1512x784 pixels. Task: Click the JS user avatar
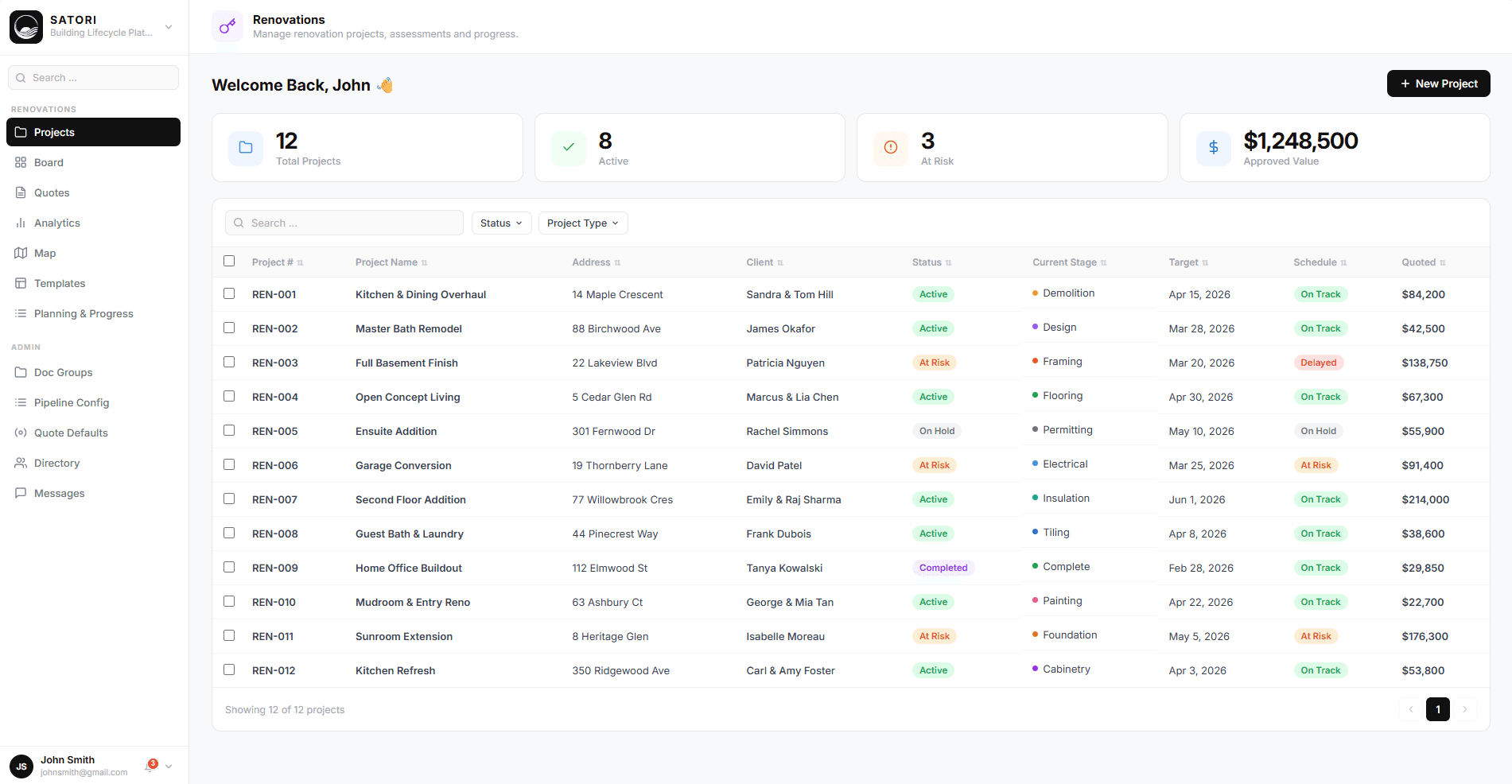pyautogui.click(x=21, y=767)
